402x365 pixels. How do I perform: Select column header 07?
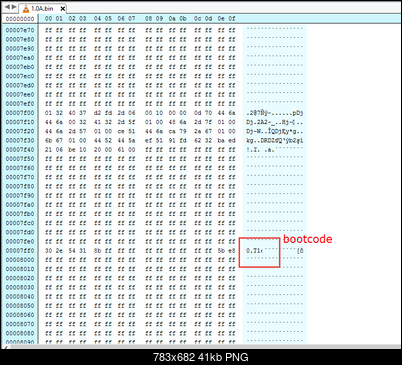point(132,19)
